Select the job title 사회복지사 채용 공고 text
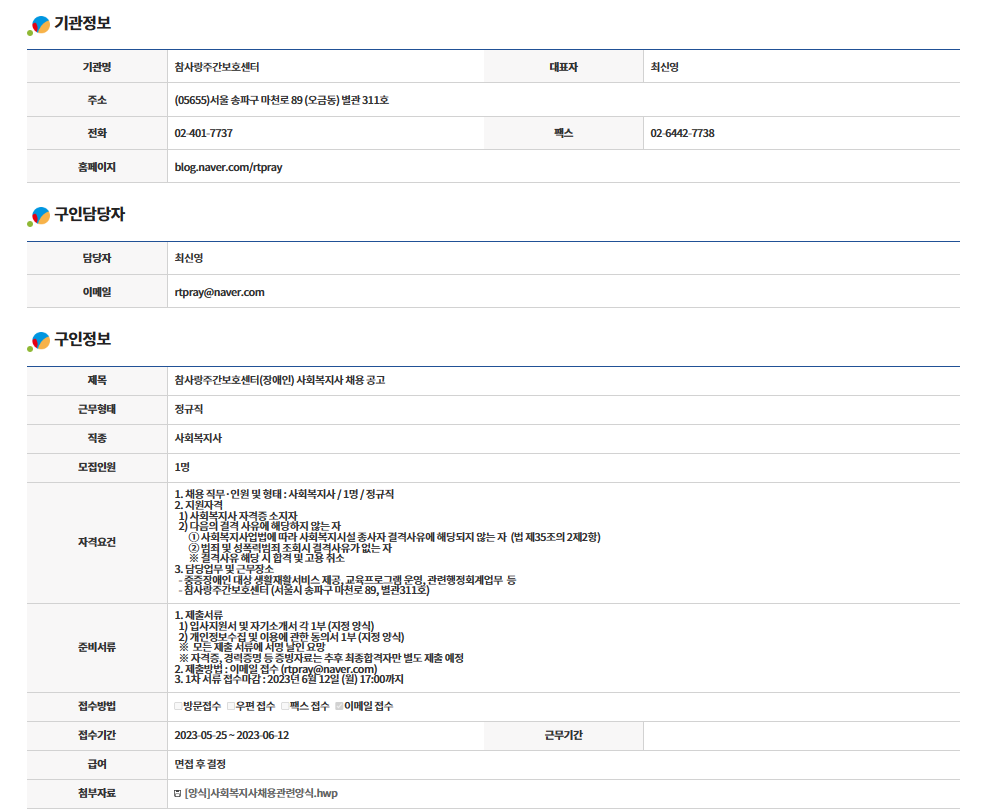Image resolution: width=1002 pixels, height=810 pixels. pos(279,381)
